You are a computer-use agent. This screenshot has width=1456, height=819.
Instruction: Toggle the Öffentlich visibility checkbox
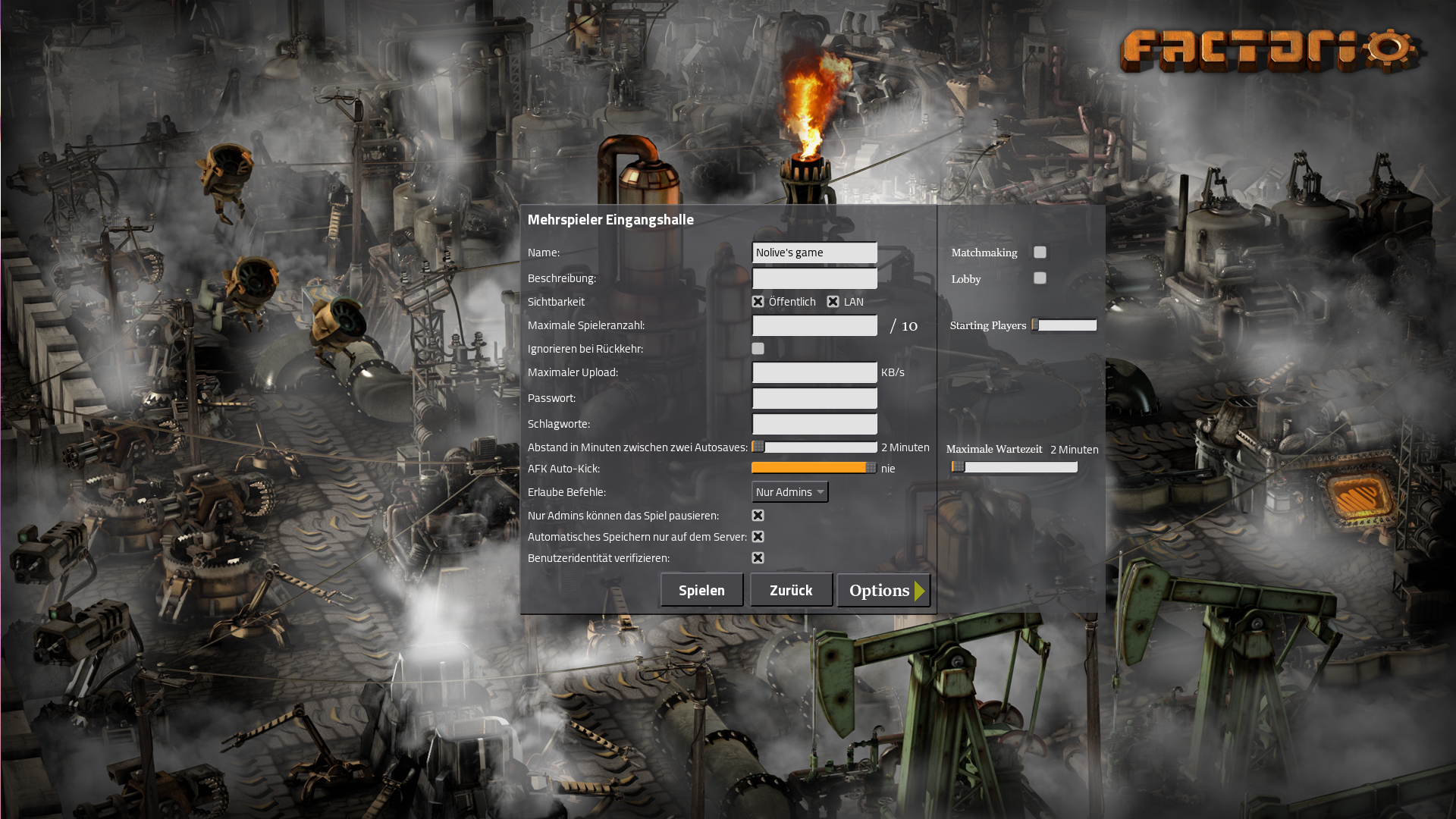[758, 302]
